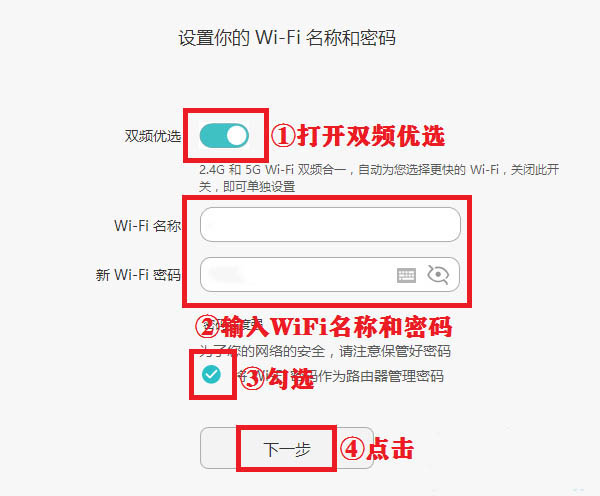600x496 pixels.
Task: Show password via the crossed-eye icon
Action: click(438, 274)
